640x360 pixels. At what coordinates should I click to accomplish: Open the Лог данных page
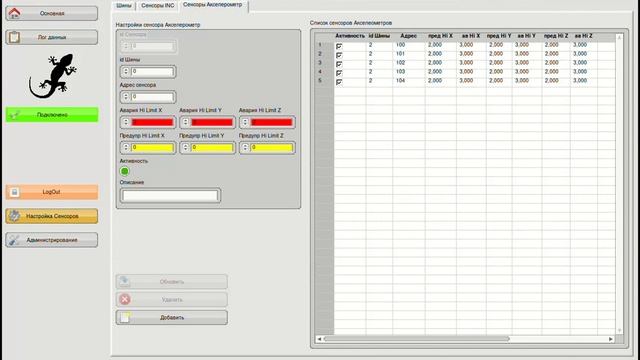coord(52,37)
